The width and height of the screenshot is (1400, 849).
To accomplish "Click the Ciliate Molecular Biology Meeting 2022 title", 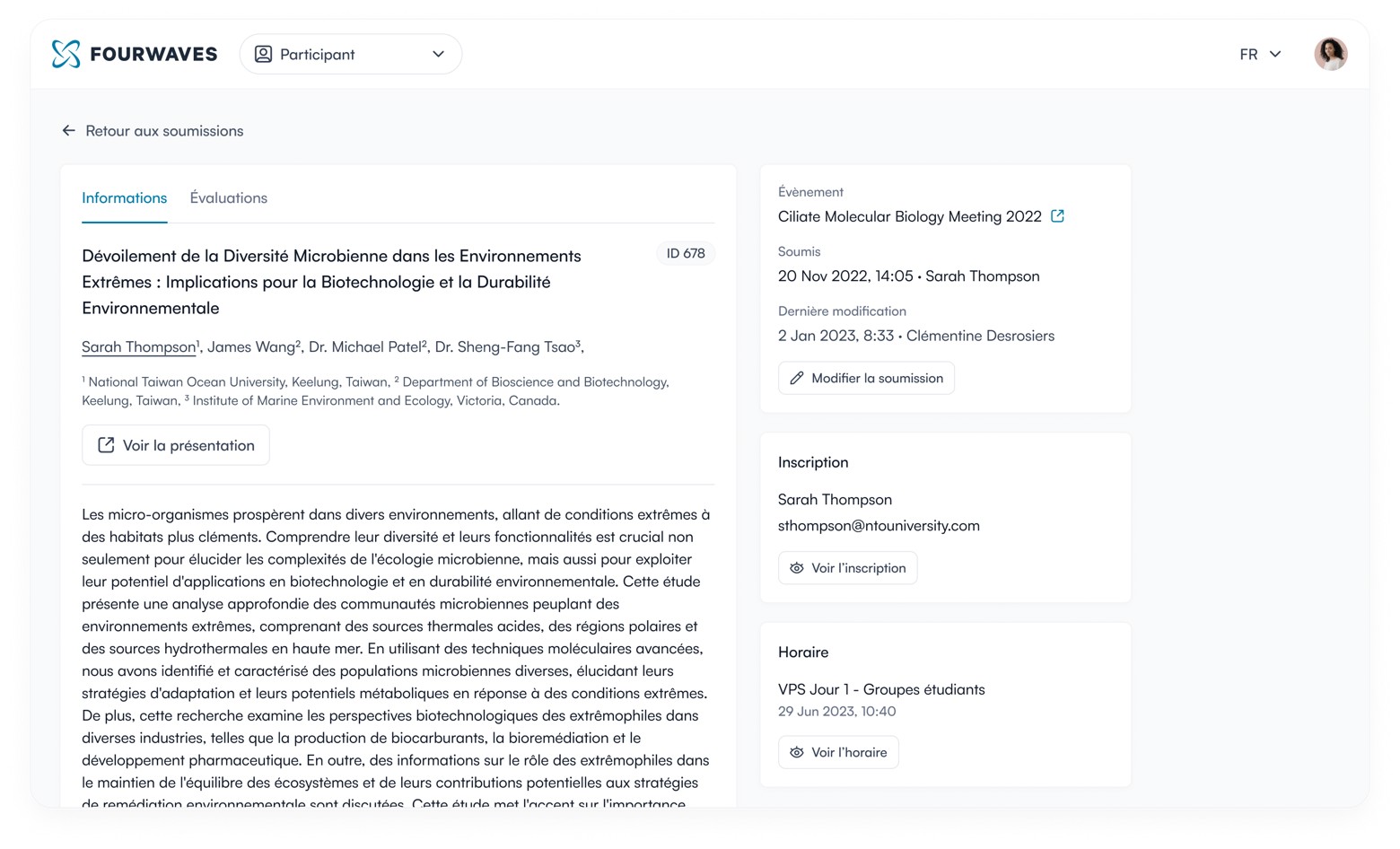I will (909, 216).
